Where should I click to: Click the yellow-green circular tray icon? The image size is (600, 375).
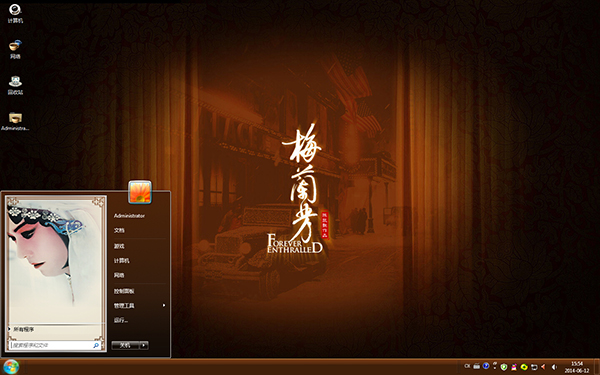524,367
